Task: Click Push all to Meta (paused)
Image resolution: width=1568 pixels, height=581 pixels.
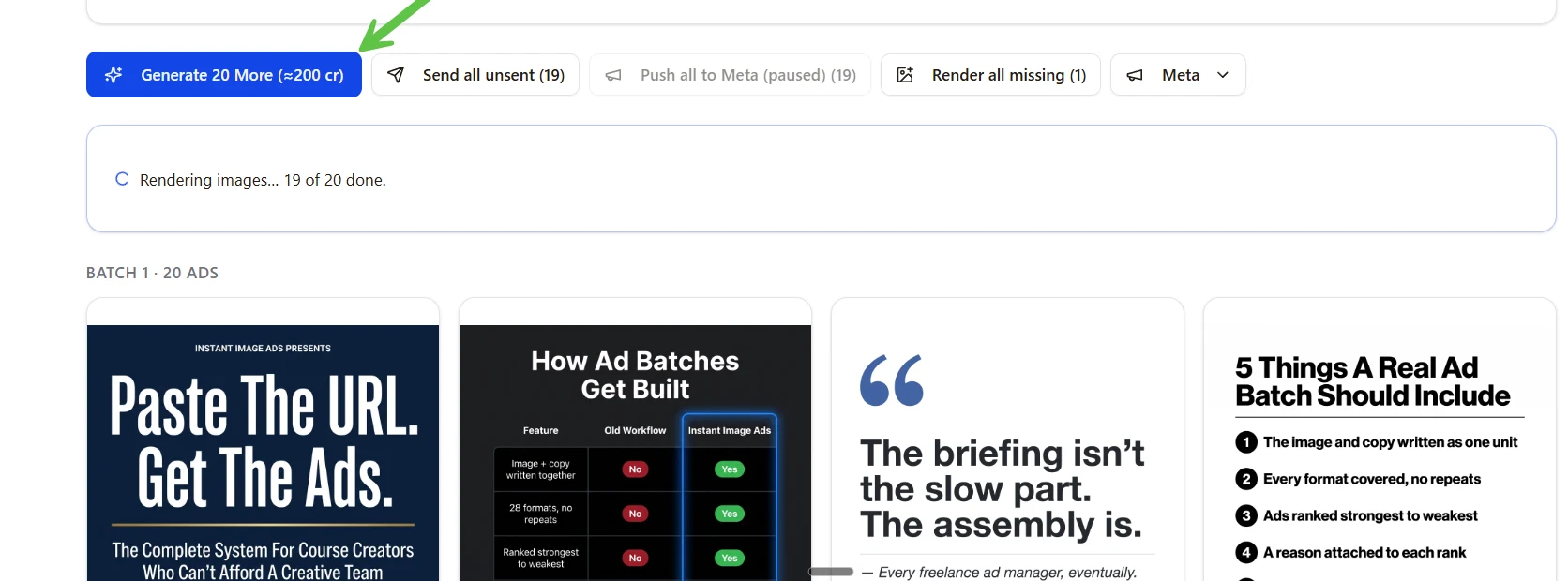Action: tap(730, 75)
